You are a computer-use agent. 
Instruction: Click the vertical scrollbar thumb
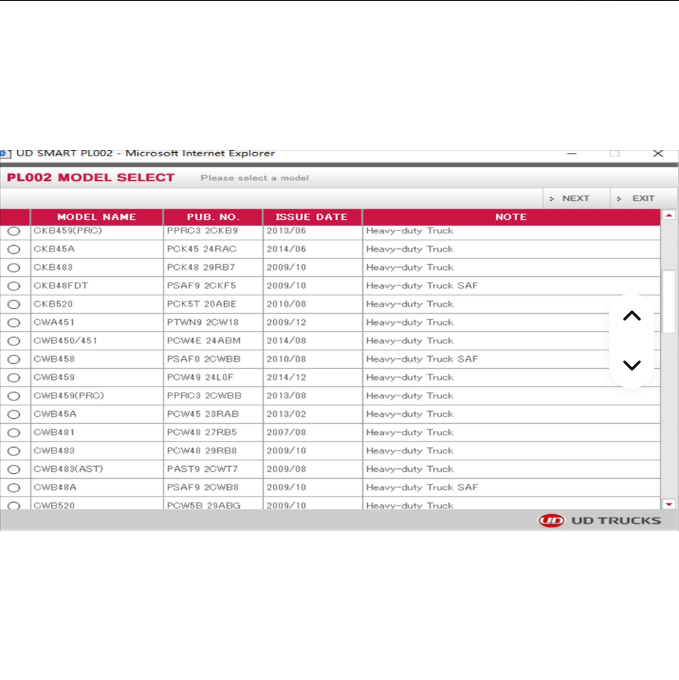pyautogui.click(x=669, y=301)
